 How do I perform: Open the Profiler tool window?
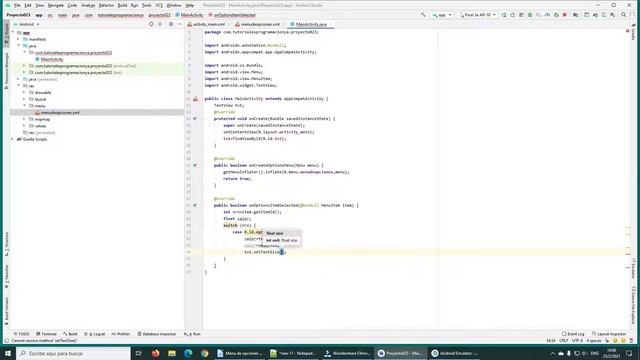click(x=121, y=334)
